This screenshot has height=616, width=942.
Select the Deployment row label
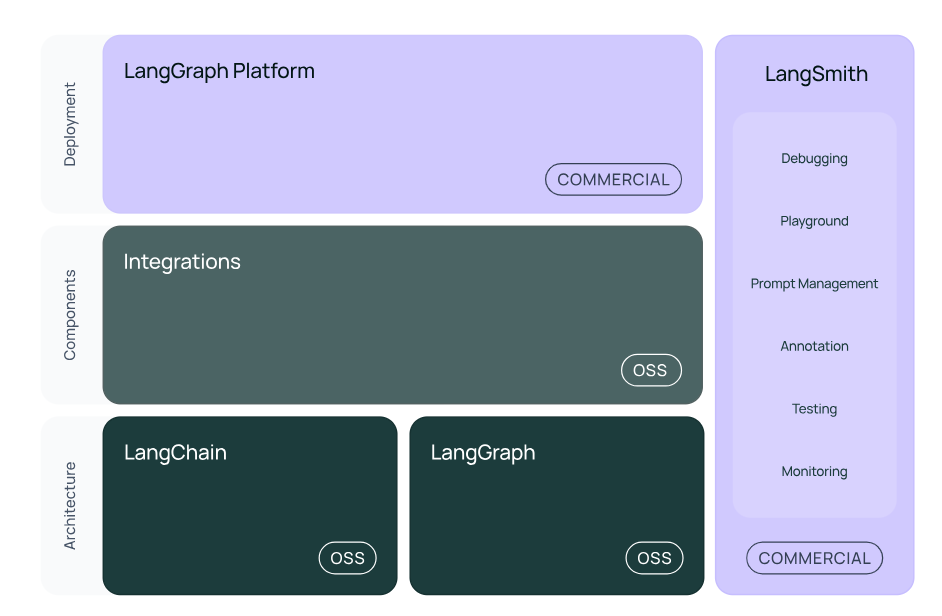(70, 123)
